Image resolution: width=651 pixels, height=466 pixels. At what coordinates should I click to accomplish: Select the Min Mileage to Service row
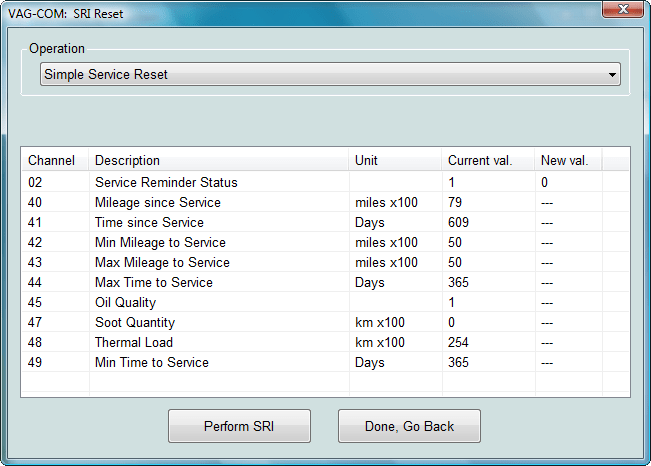(325, 242)
